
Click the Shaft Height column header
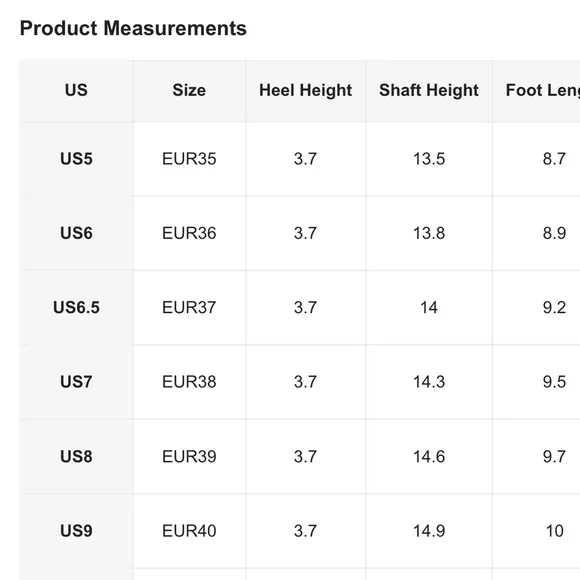(429, 90)
